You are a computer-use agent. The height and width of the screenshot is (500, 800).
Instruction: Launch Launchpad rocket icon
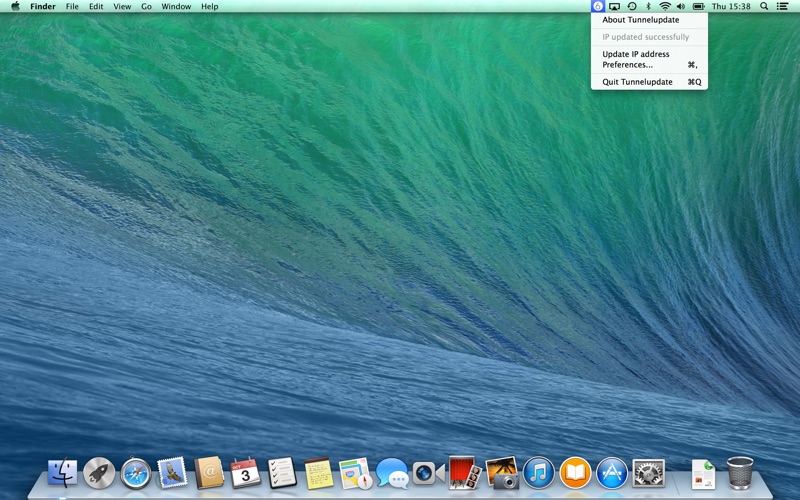pyautogui.click(x=99, y=473)
